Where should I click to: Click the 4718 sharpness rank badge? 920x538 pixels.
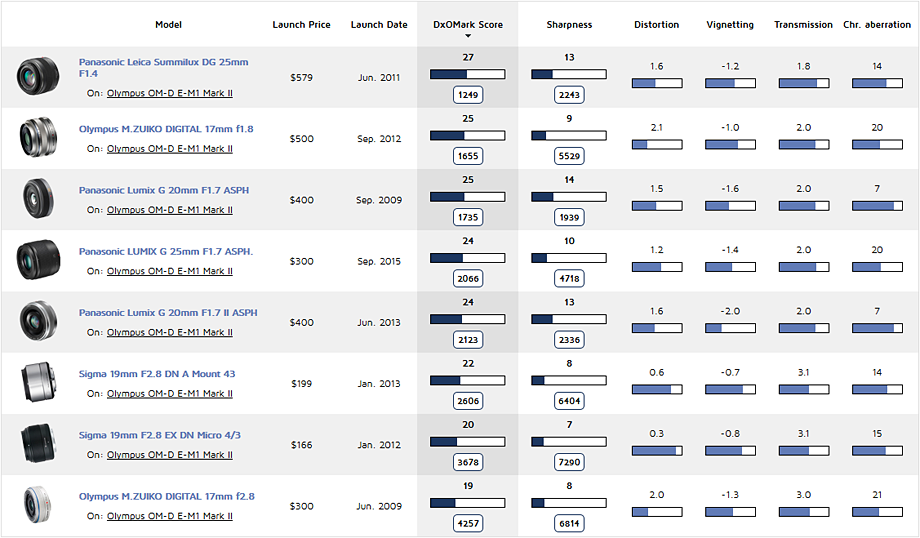(569, 279)
